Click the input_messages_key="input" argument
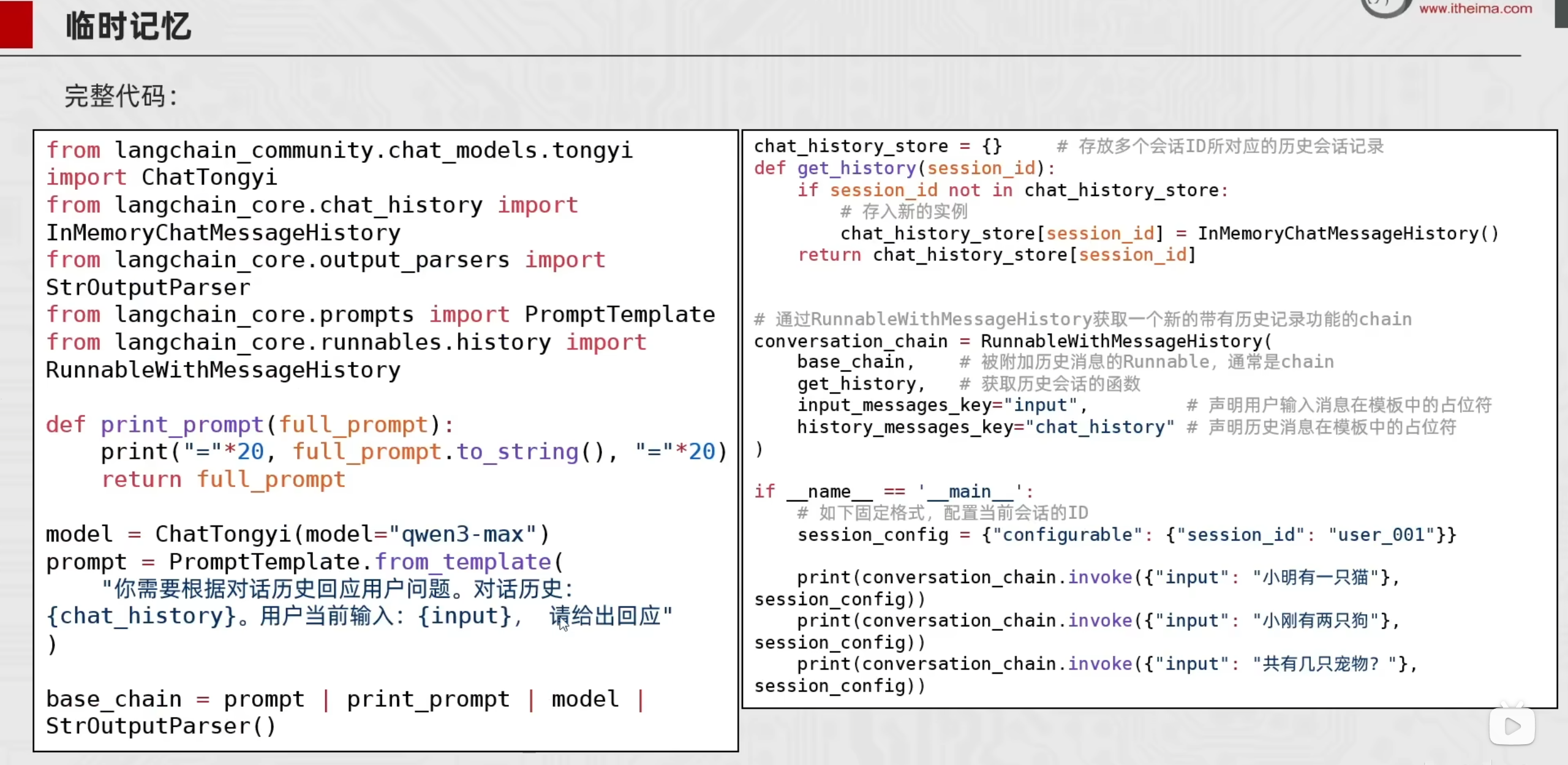This screenshot has height=765, width=1568. 943,405
